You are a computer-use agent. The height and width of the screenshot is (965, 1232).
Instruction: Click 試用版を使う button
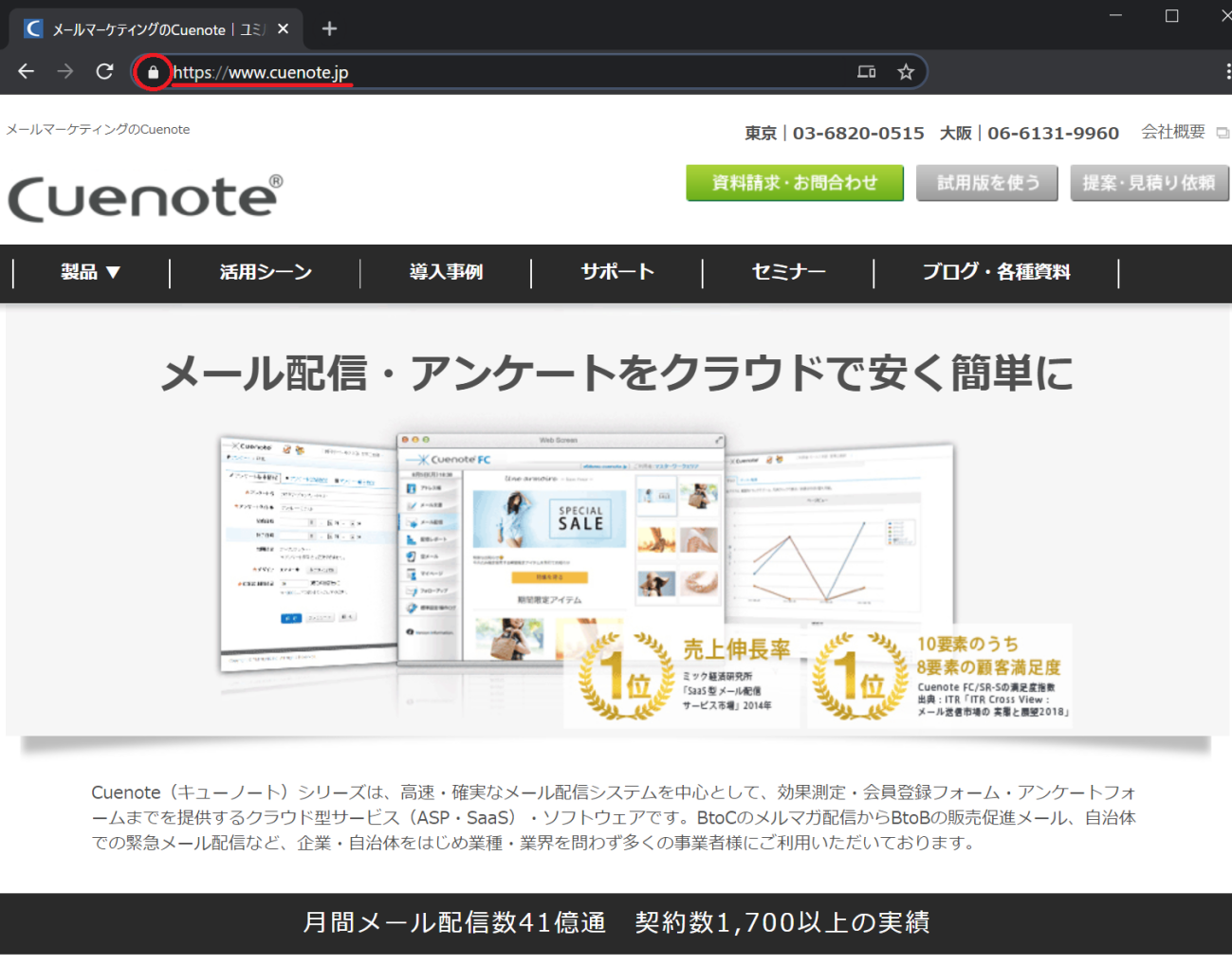click(988, 183)
